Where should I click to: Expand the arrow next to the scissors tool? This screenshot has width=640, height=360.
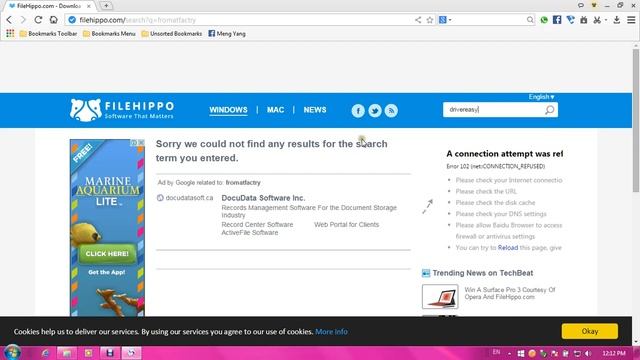click(606, 20)
